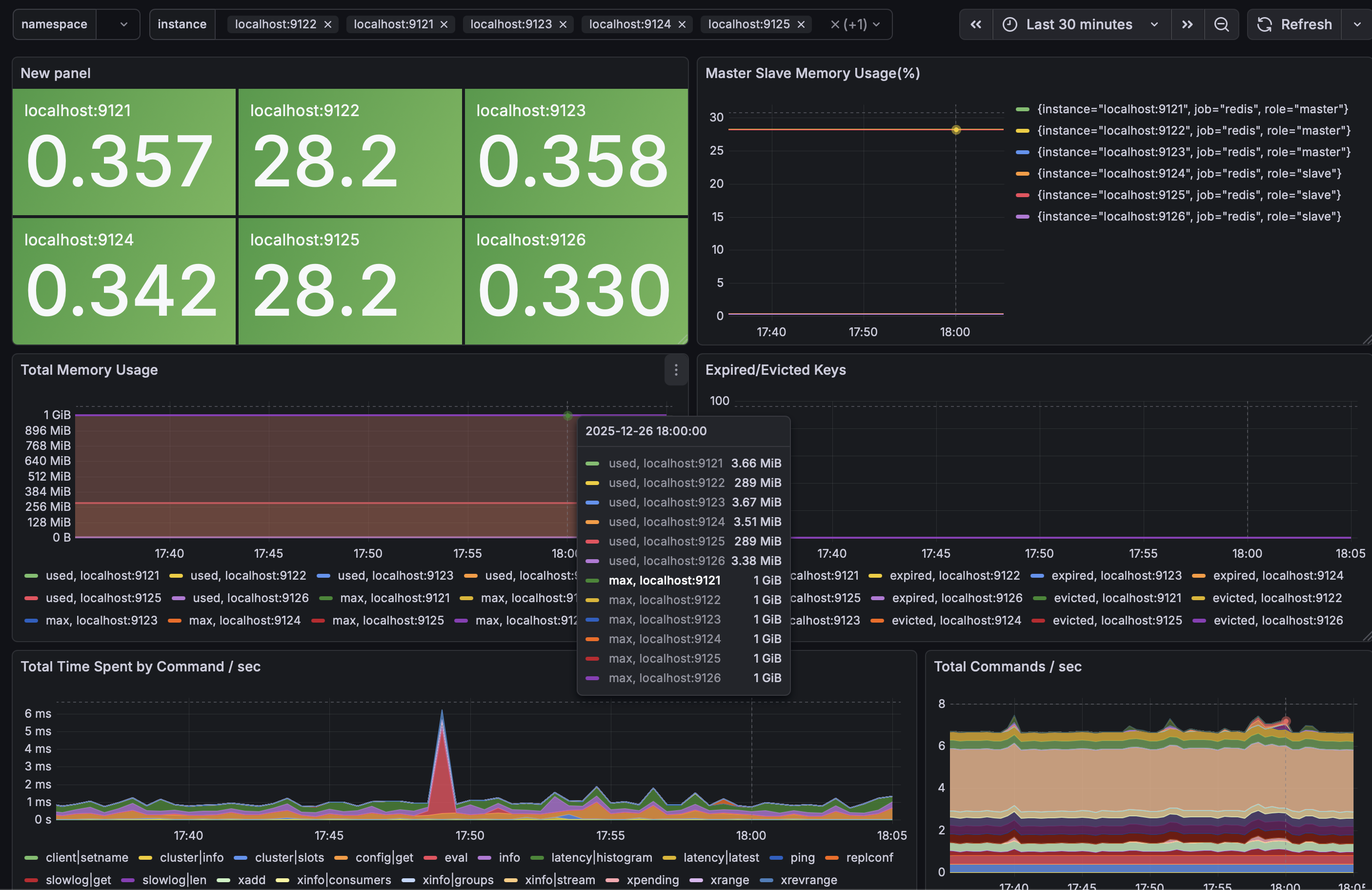The width and height of the screenshot is (1372, 890).
Task: Click the localhost:9122 stat tile showing 28.2
Action: (350, 153)
